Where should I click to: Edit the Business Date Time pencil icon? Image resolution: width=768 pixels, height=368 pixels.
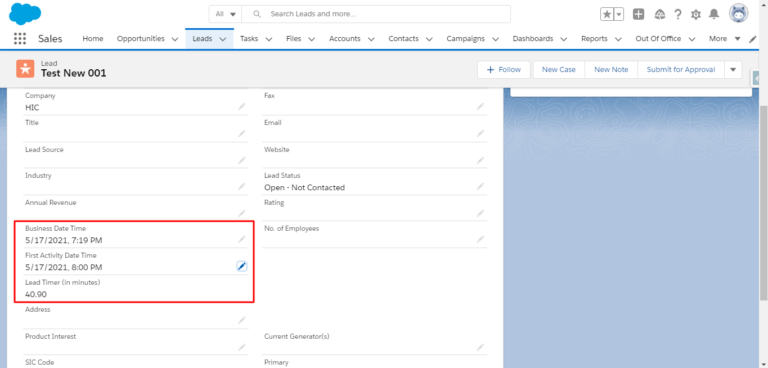point(242,239)
